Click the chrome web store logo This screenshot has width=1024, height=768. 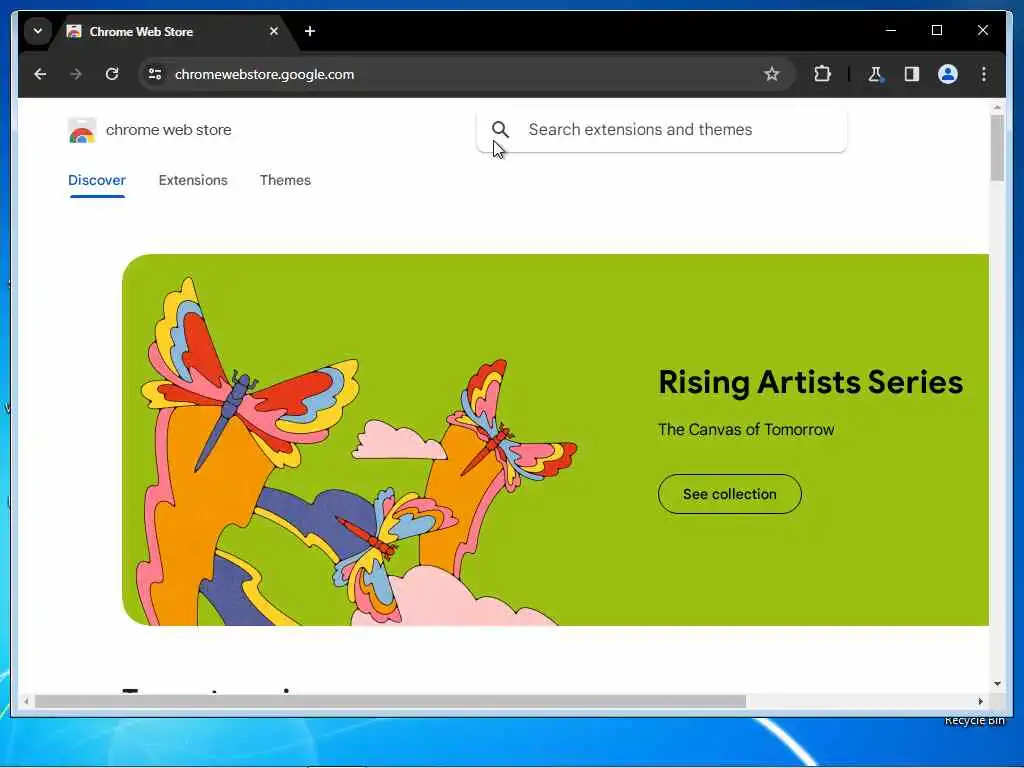click(82, 130)
